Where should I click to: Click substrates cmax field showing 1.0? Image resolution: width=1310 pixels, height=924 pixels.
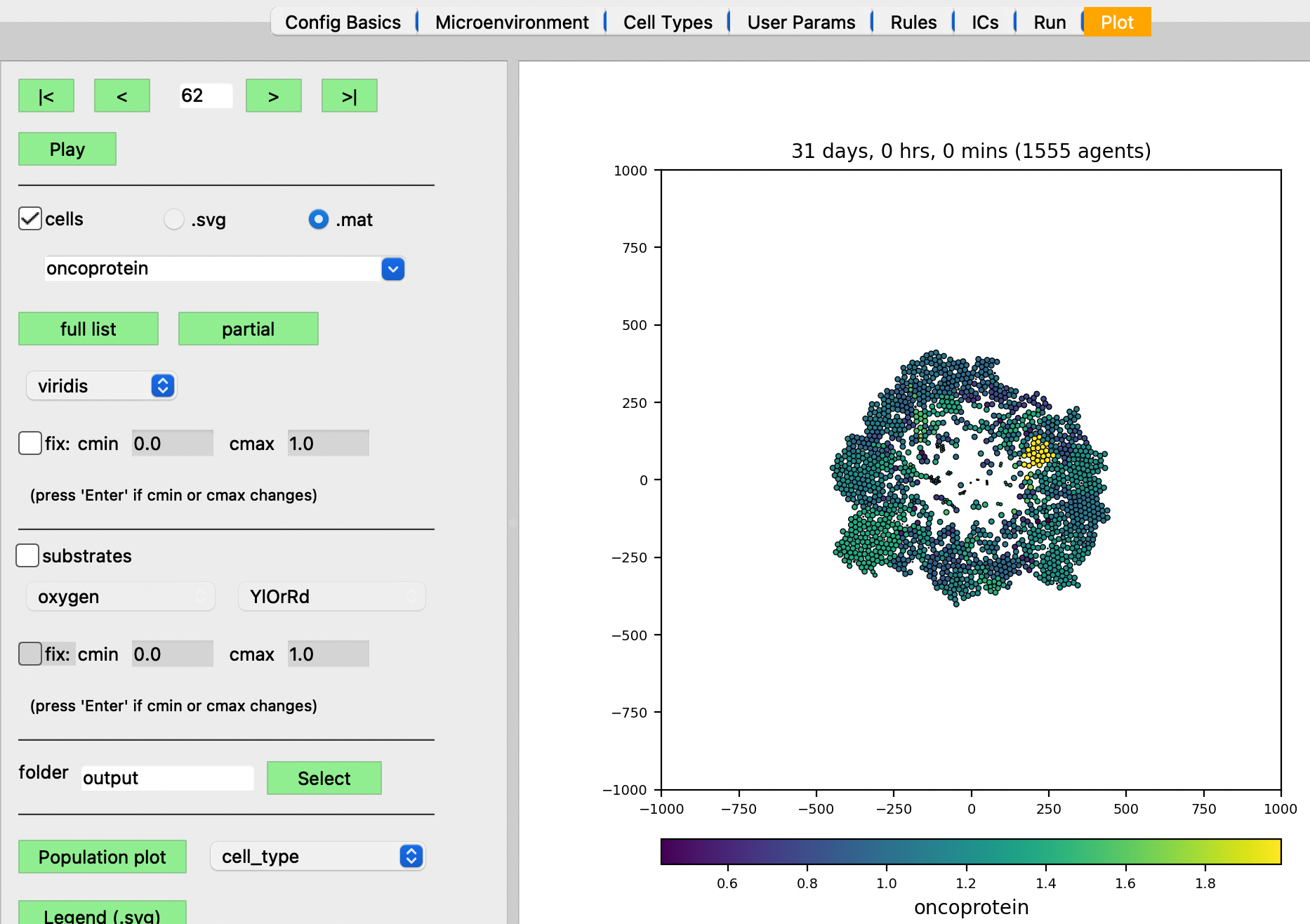pyautogui.click(x=329, y=654)
